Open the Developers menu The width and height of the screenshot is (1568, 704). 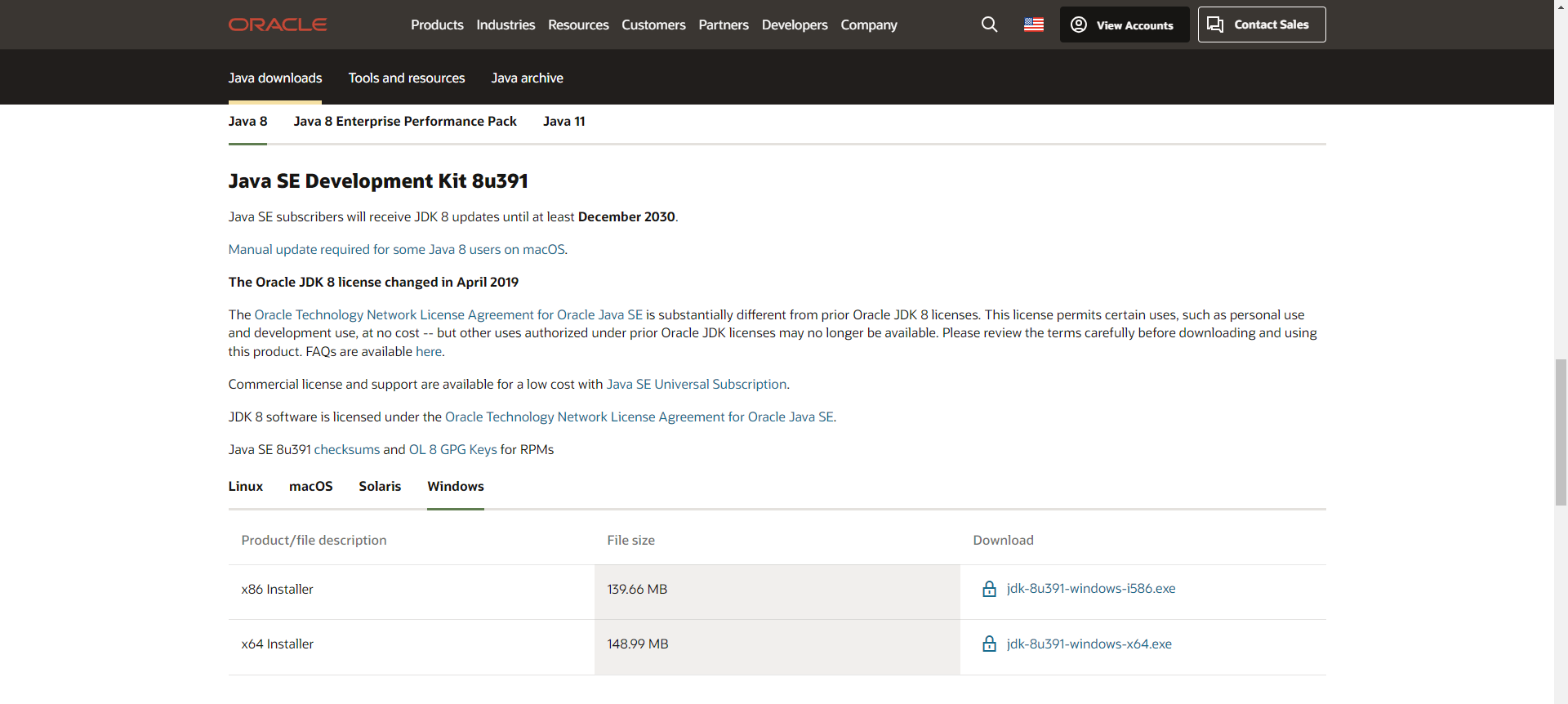pos(794,25)
